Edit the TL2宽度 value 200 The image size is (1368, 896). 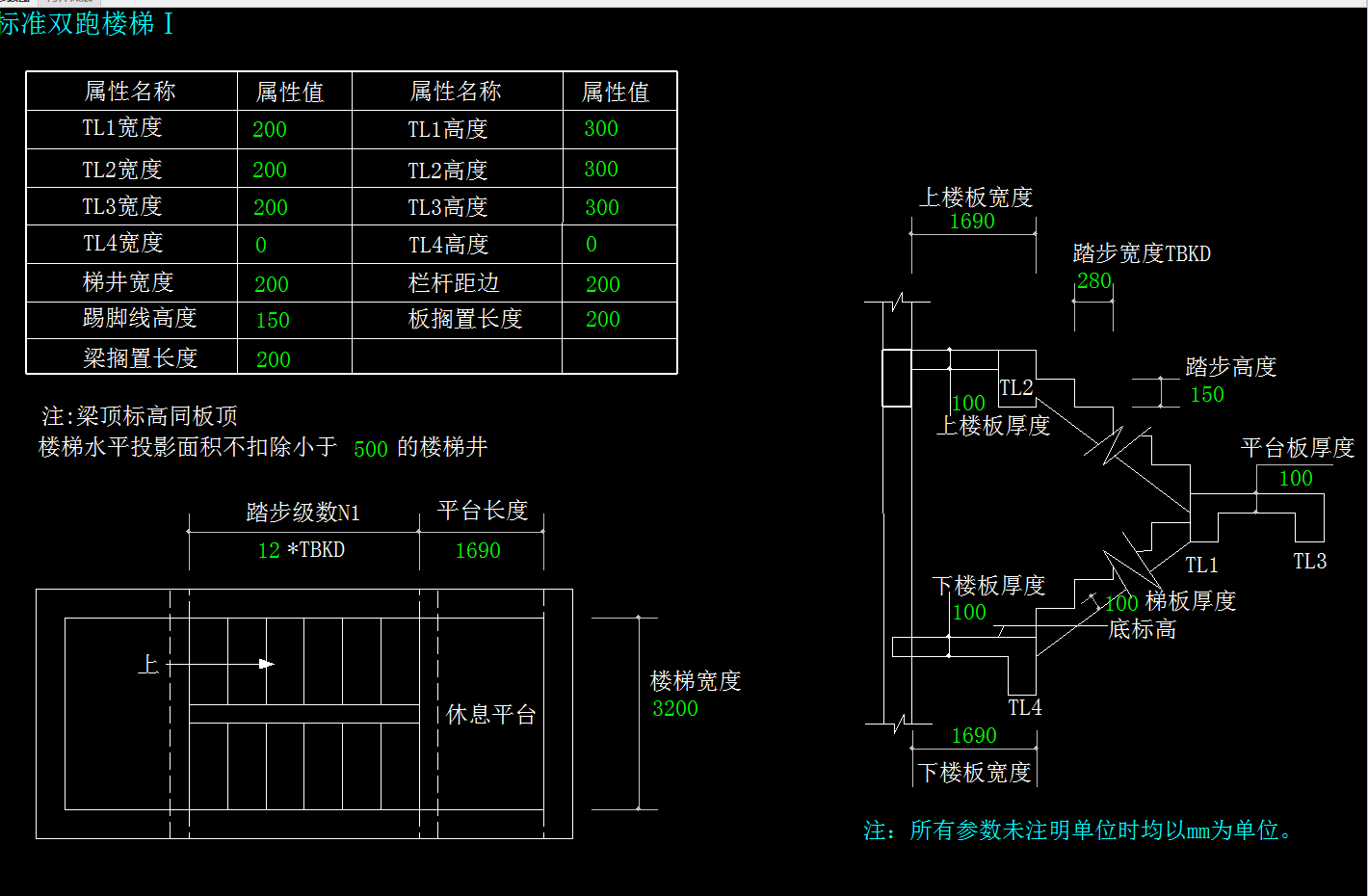270,170
